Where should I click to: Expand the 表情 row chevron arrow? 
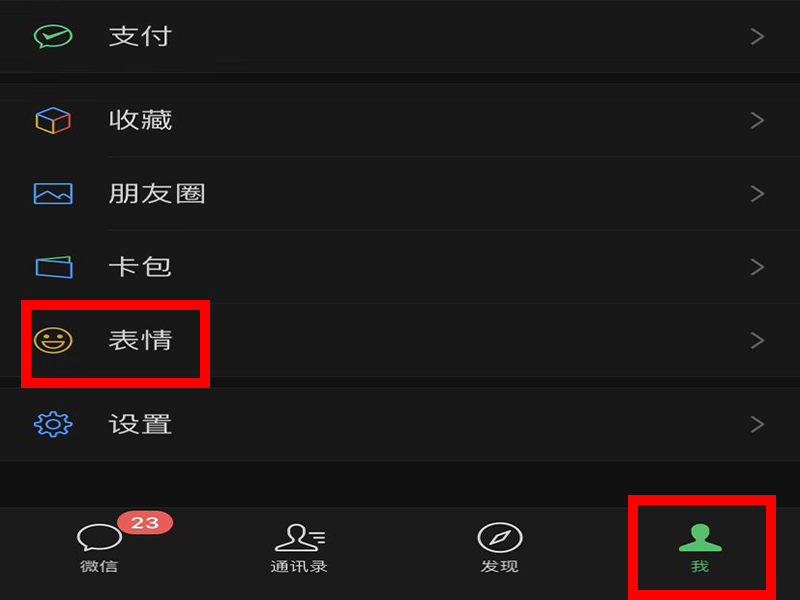pyautogui.click(x=758, y=340)
